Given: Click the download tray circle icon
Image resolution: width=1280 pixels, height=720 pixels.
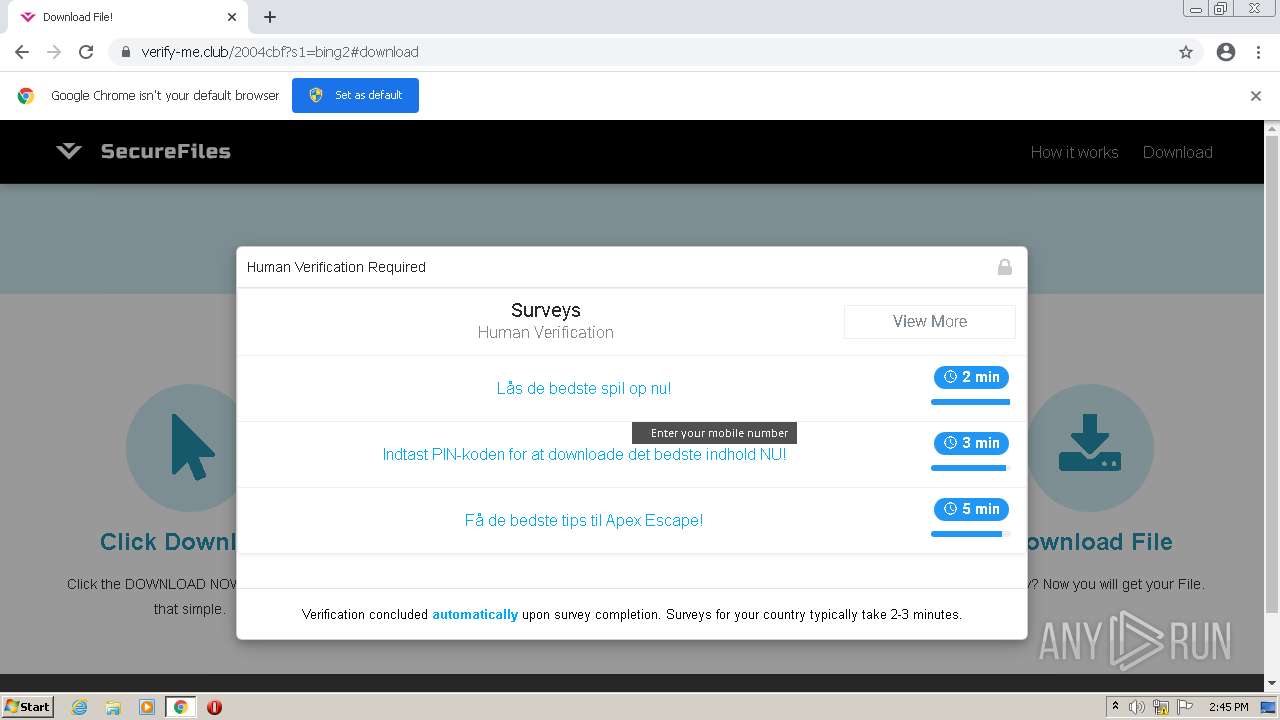Looking at the screenshot, I should coord(1090,448).
